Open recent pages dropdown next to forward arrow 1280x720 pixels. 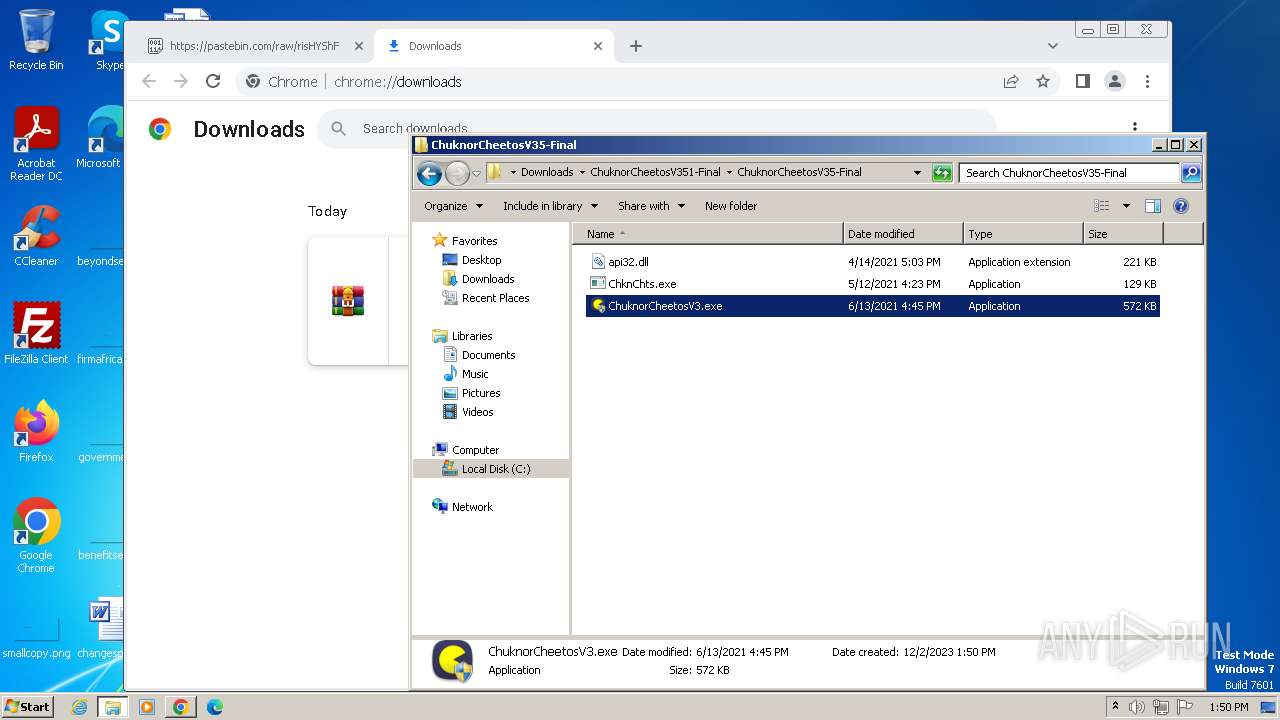coord(476,173)
